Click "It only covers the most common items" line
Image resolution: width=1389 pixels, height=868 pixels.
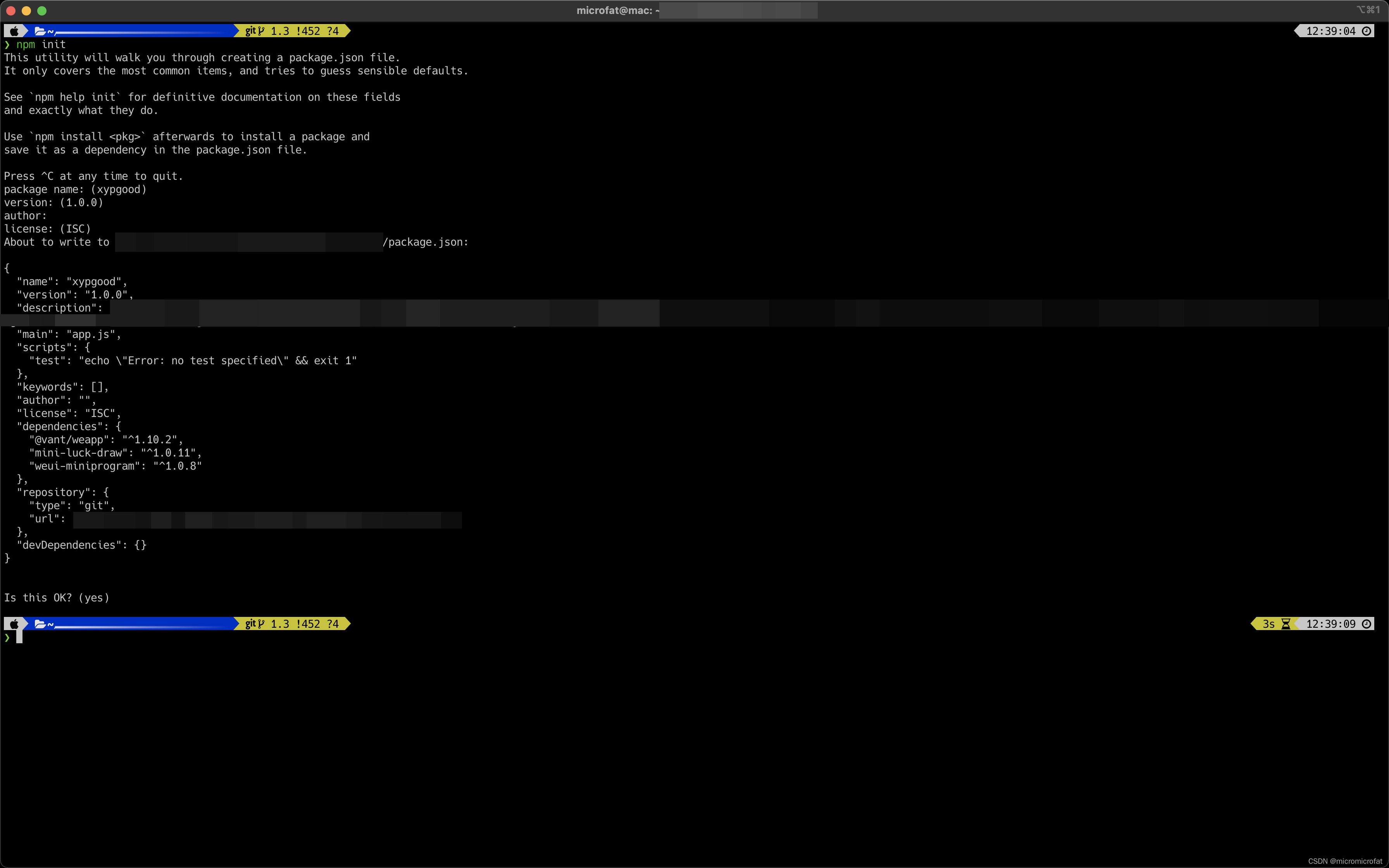tap(236, 71)
